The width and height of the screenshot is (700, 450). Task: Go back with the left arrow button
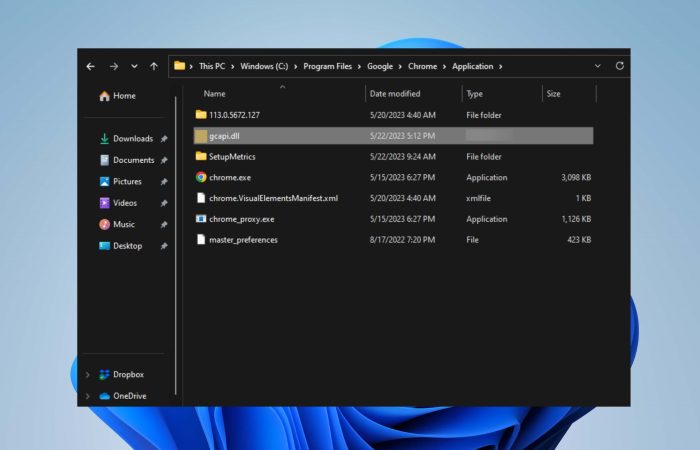[x=91, y=67]
